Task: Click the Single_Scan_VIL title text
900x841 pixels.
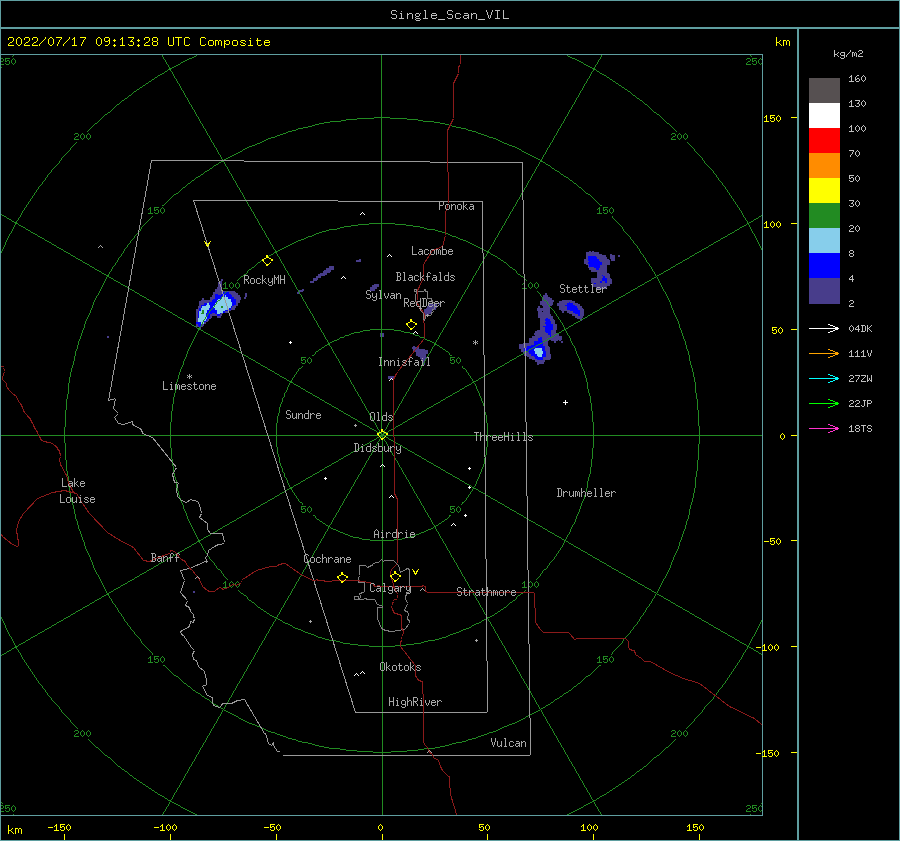Action: click(x=449, y=15)
